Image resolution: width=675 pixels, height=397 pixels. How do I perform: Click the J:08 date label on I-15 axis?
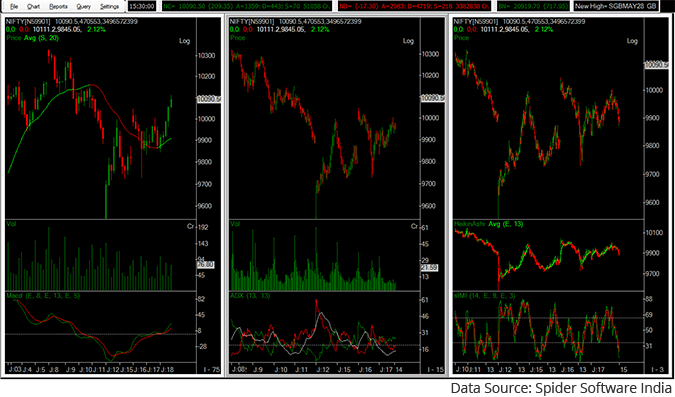[238, 369]
